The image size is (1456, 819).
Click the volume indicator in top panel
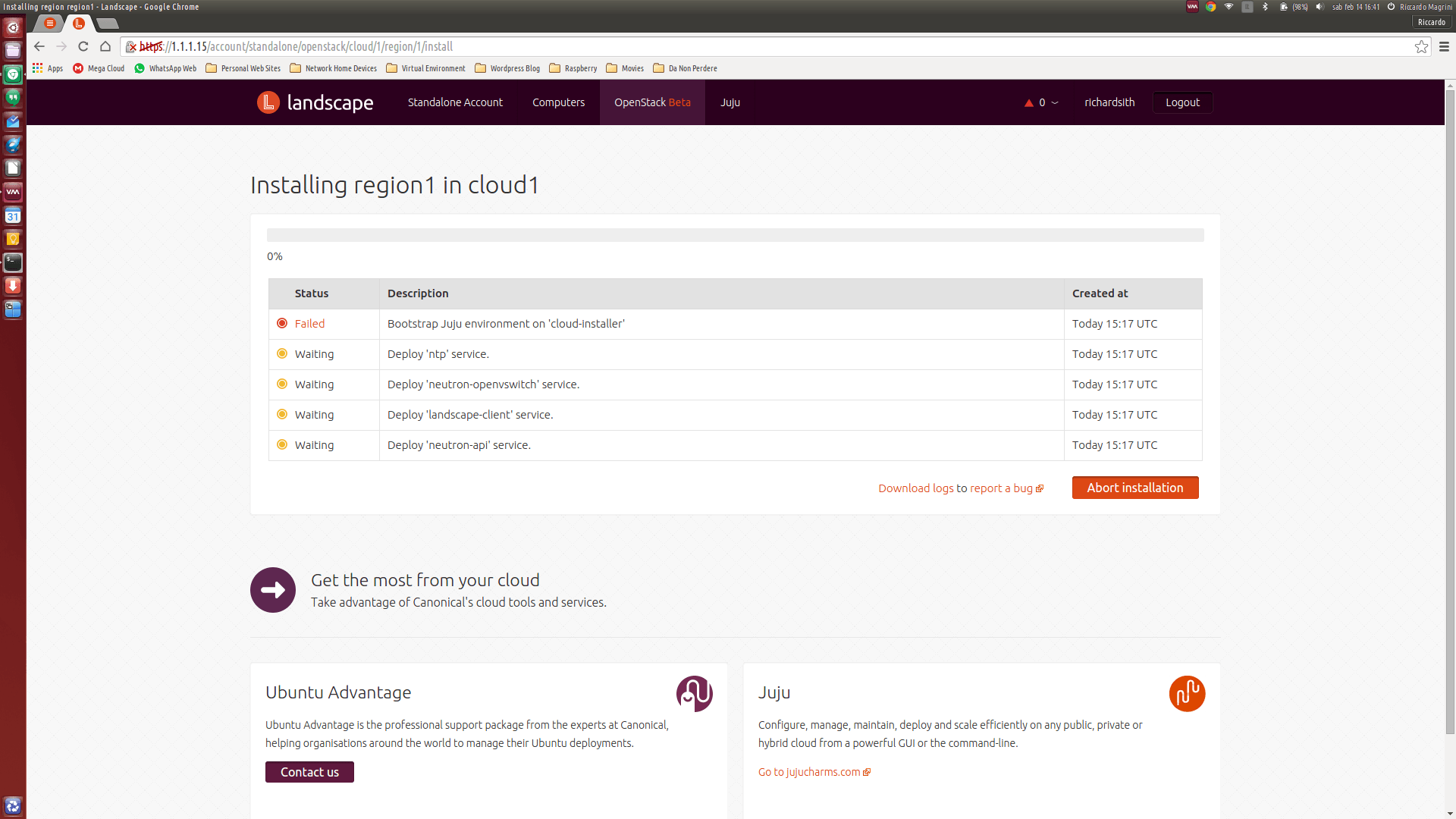[1319, 7]
